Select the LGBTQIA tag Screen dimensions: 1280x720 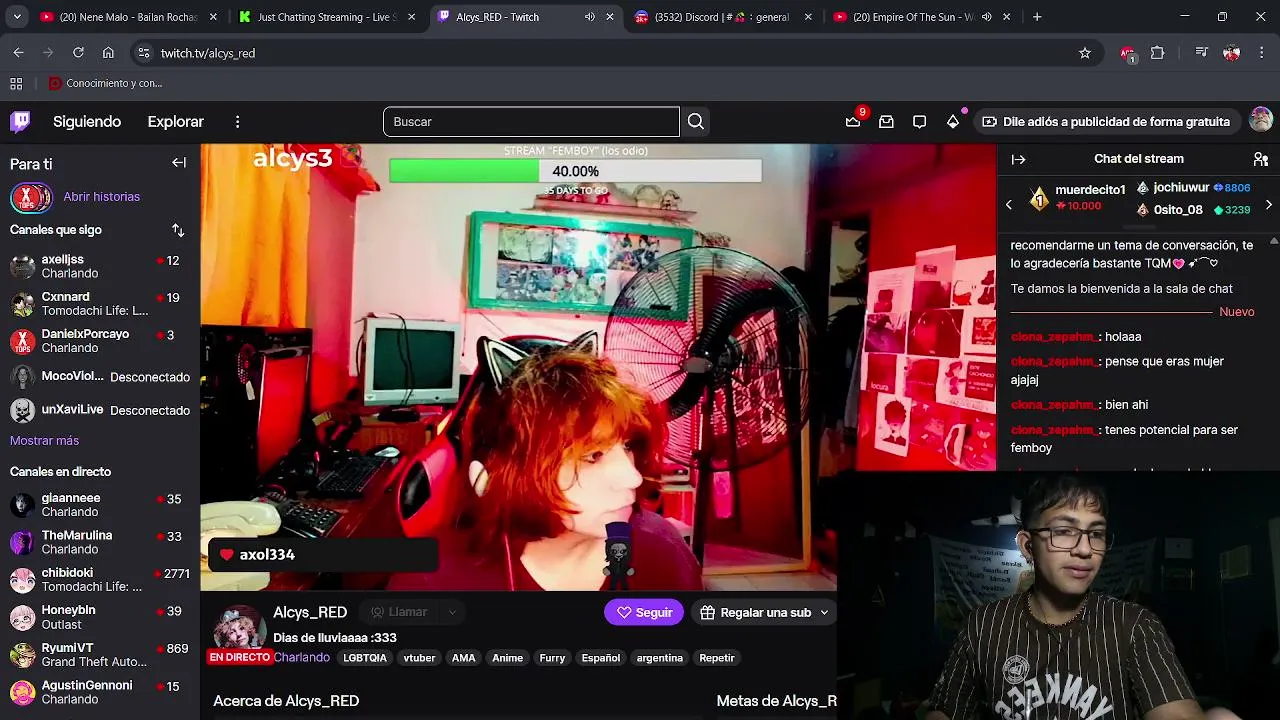click(365, 658)
